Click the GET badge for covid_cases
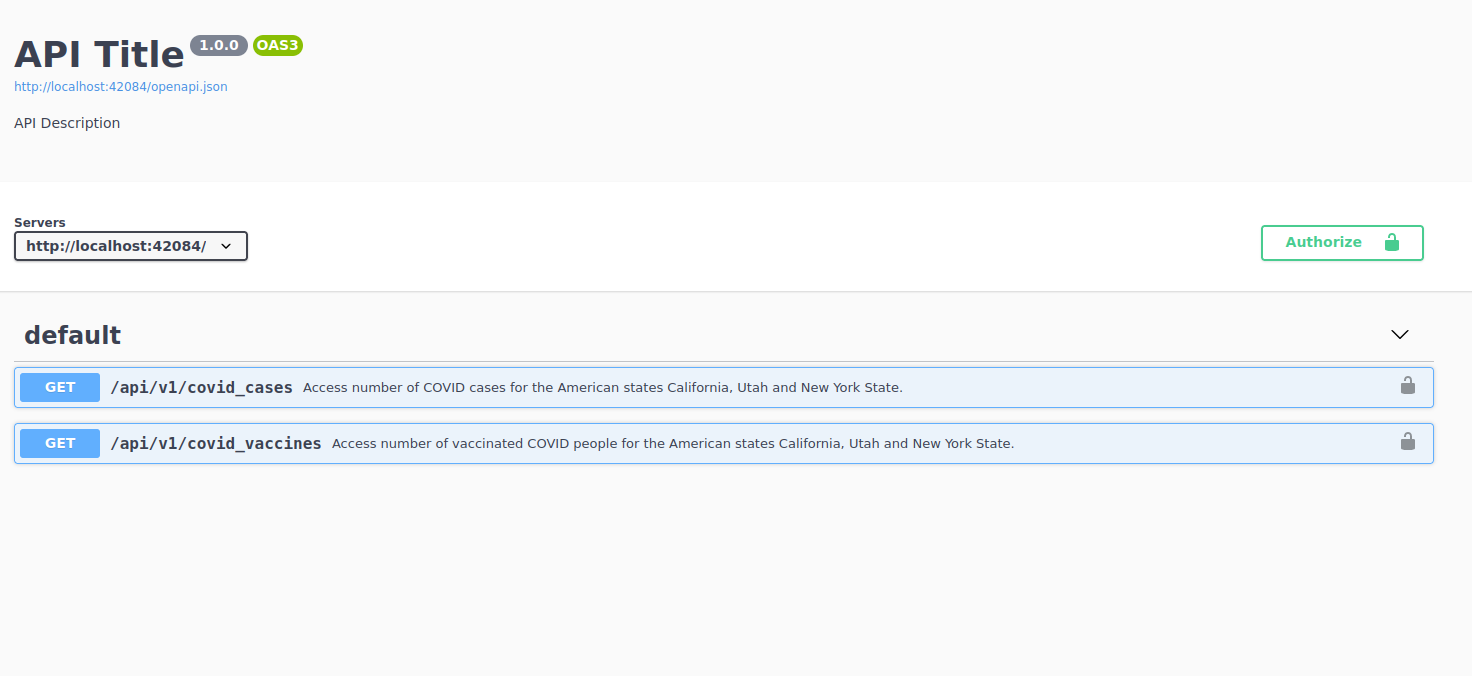This screenshot has width=1472, height=676. click(60, 387)
